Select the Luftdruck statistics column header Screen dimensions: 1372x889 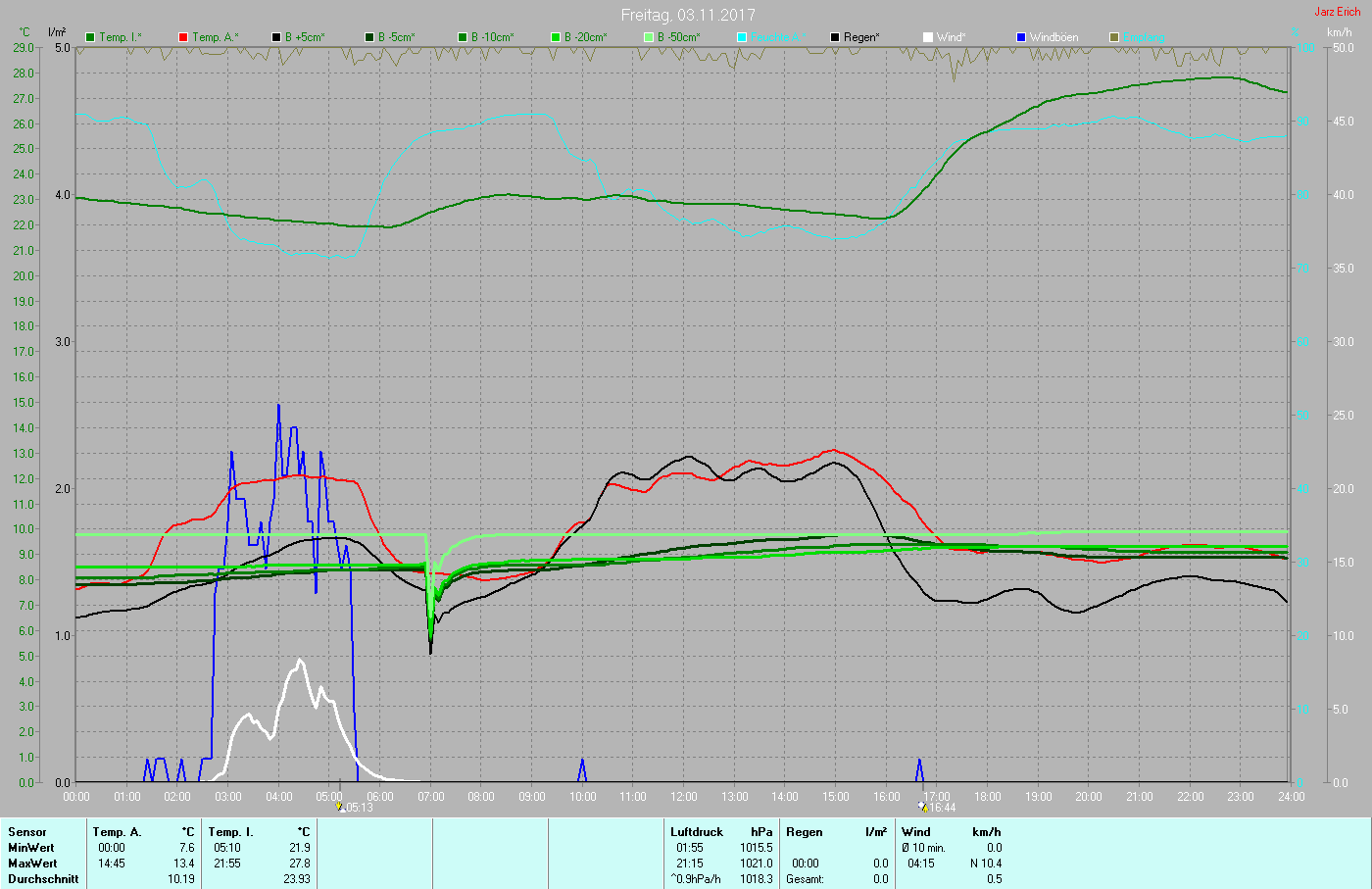click(697, 832)
